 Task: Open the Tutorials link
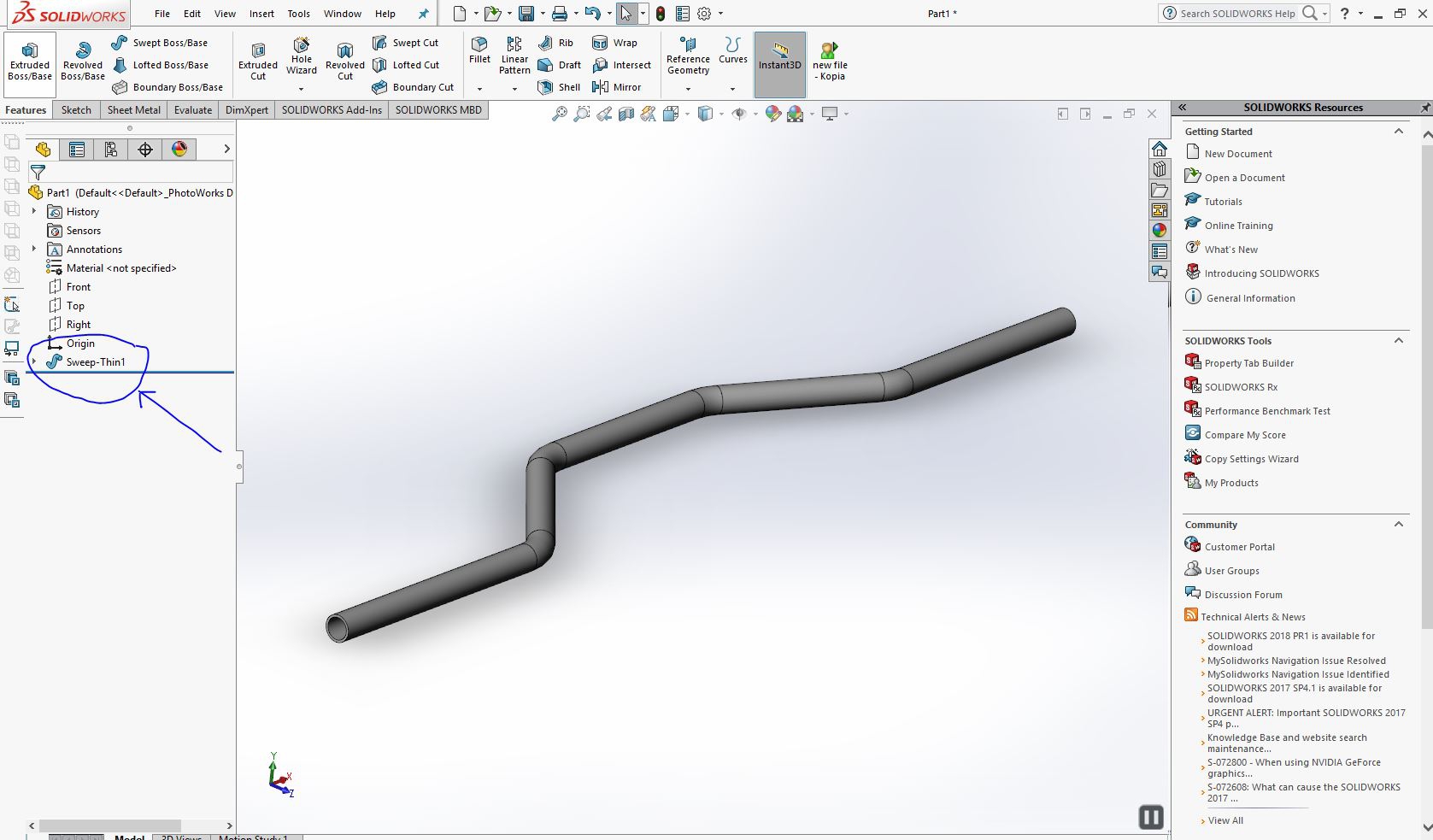pyautogui.click(x=1224, y=202)
